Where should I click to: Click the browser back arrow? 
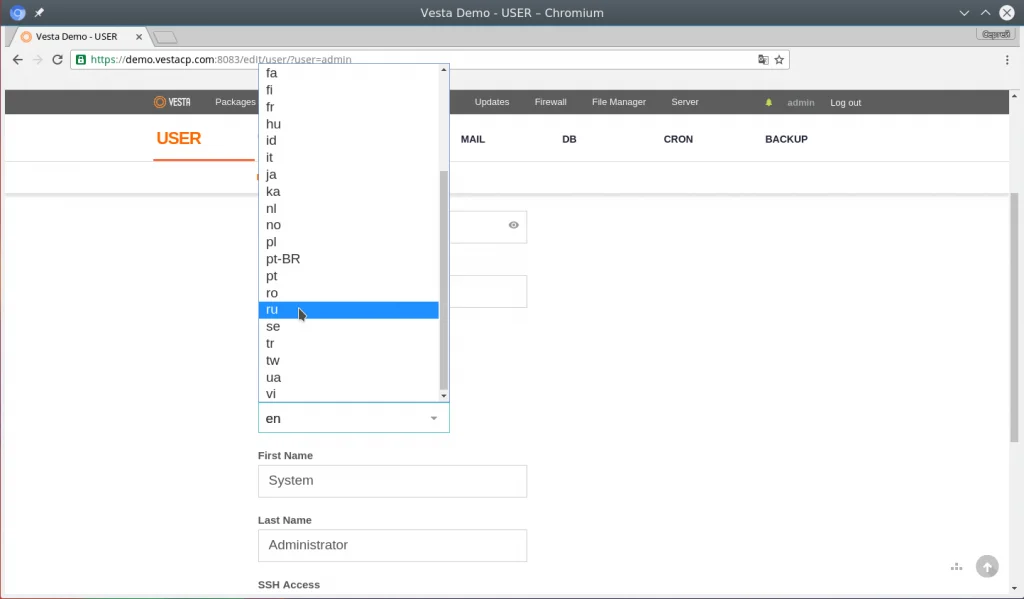pyautogui.click(x=18, y=59)
